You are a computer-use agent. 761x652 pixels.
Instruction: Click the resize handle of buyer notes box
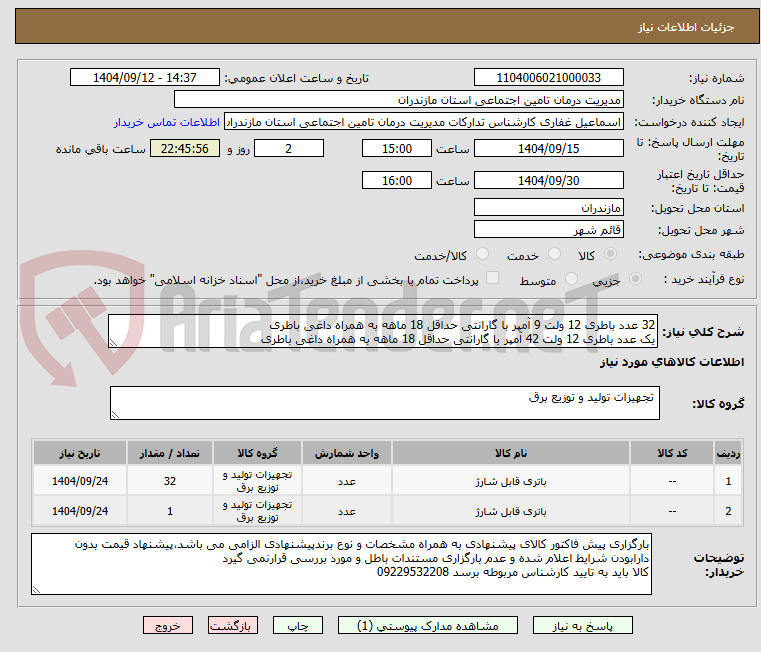[36, 589]
